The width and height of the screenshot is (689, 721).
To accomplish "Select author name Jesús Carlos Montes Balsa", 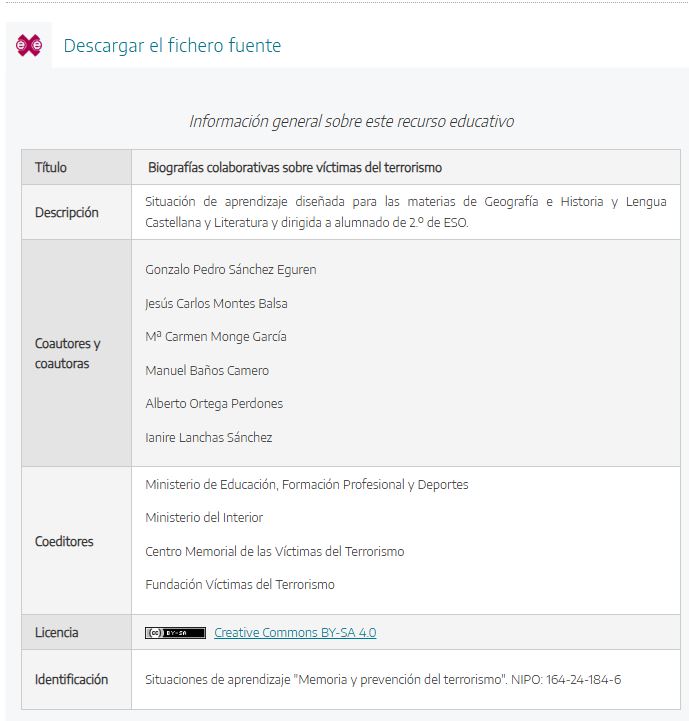I will coord(216,303).
